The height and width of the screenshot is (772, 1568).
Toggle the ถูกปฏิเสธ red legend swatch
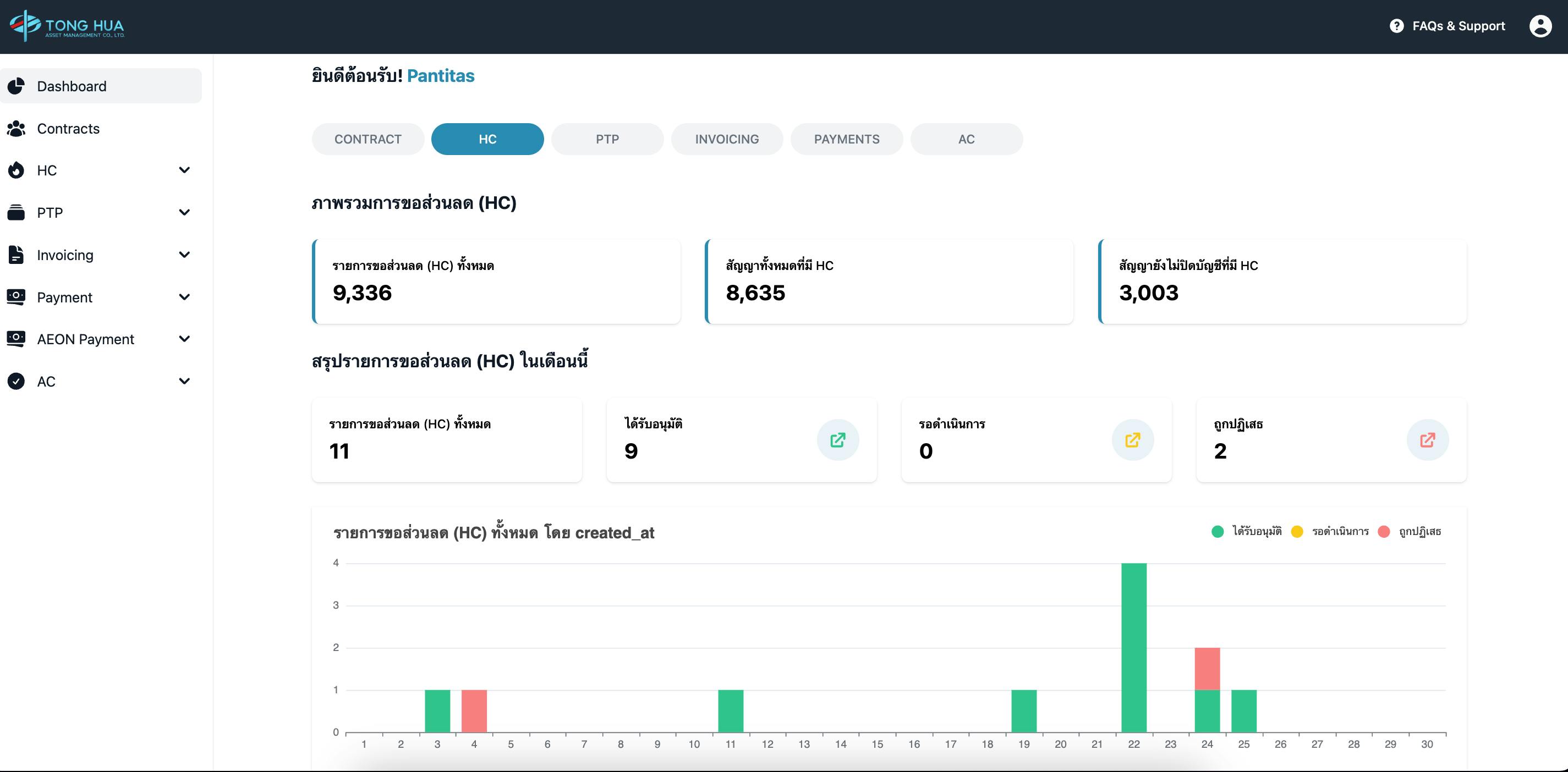tap(1384, 532)
